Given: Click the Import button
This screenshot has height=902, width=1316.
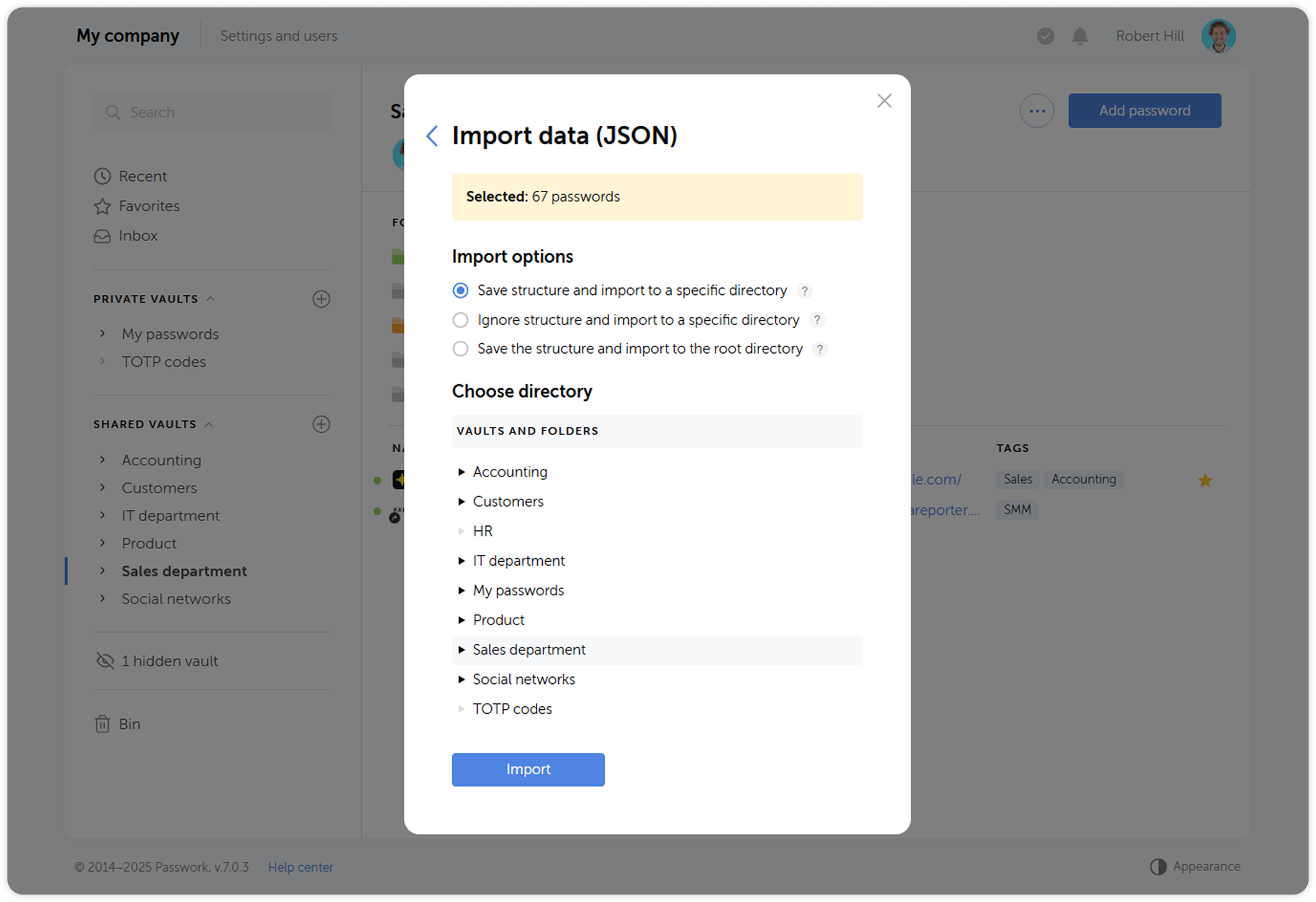Looking at the screenshot, I should pyautogui.click(x=528, y=769).
